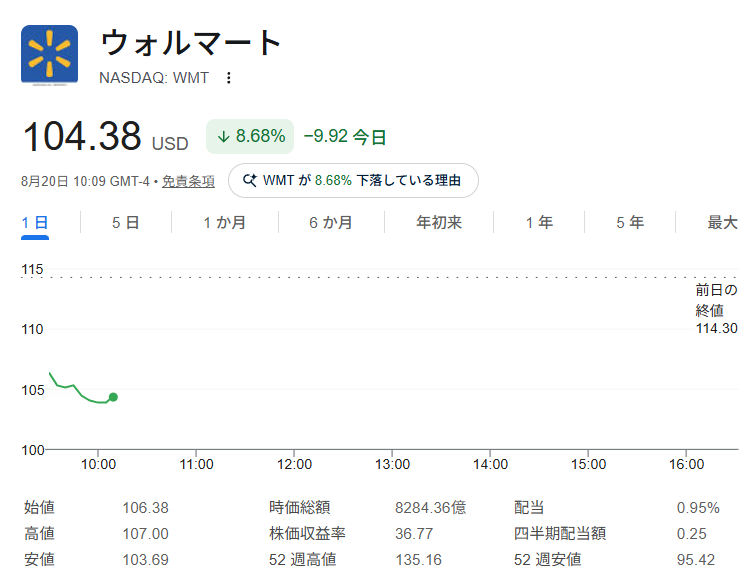Viewport: 751px width, 588px height.
Task: Switch to the 年初来 year-to-date tab
Action: pos(439,223)
